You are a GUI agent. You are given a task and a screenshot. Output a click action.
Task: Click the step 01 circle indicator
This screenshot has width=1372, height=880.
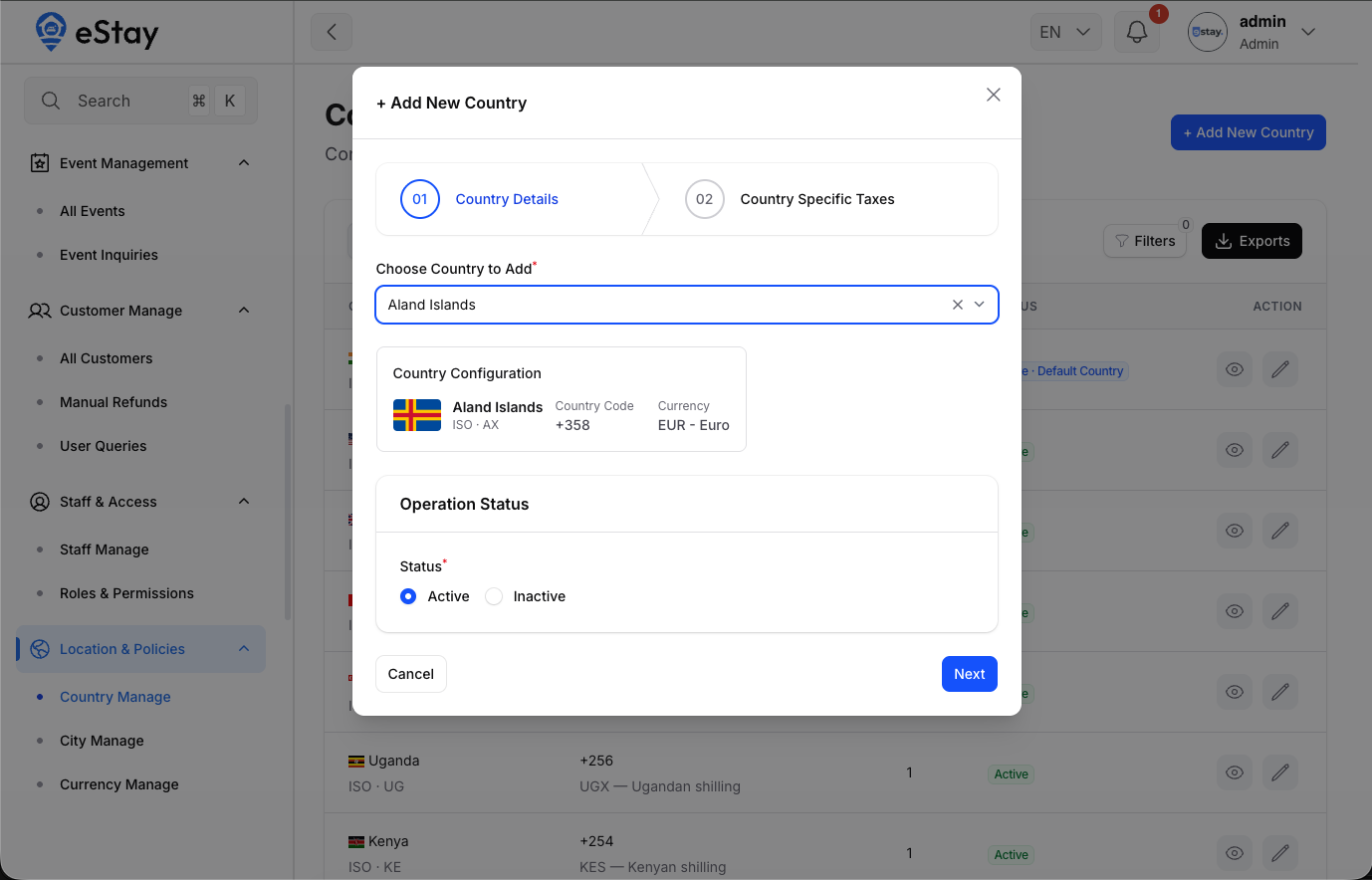[x=420, y=199]
